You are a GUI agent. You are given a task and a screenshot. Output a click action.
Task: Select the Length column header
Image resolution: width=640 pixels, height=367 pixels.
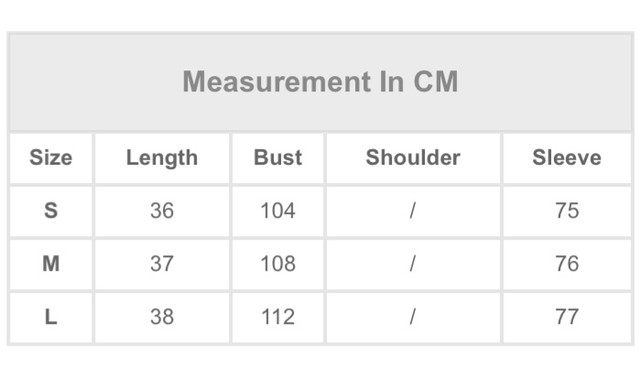pos(162,158)
